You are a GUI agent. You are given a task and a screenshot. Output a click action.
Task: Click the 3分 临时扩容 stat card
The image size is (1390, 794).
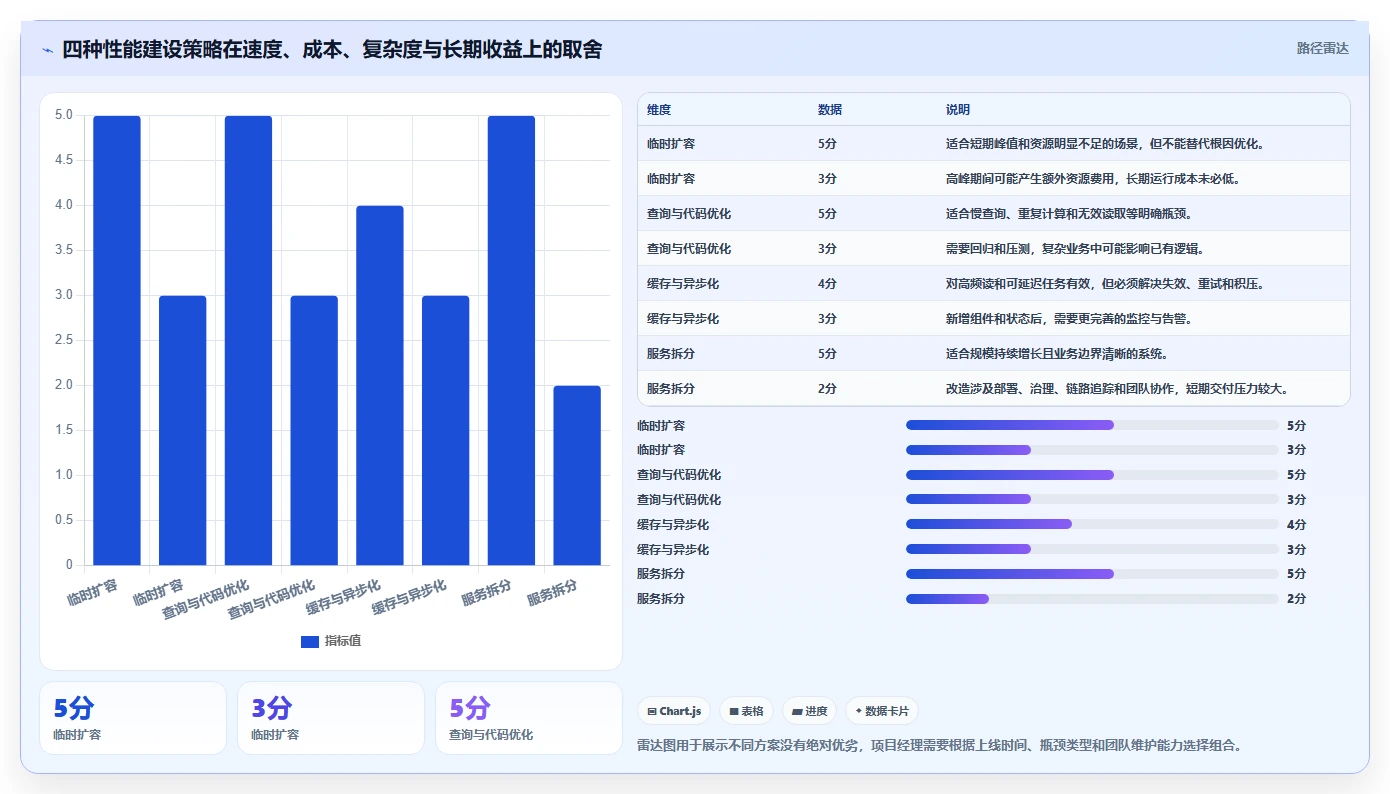coord(331,718)
